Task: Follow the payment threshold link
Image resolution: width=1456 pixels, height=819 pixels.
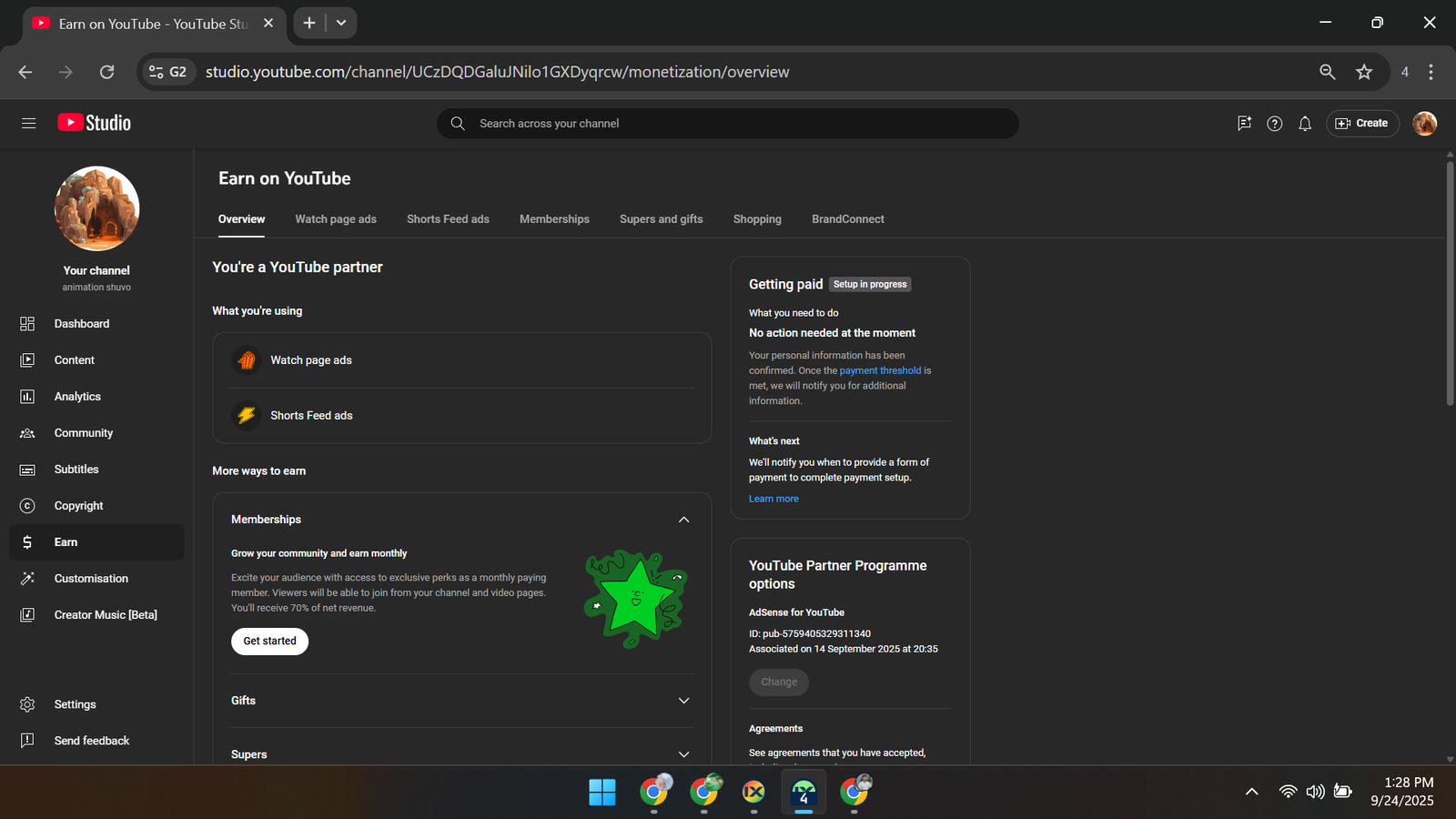Action: [x=880, y=371]
